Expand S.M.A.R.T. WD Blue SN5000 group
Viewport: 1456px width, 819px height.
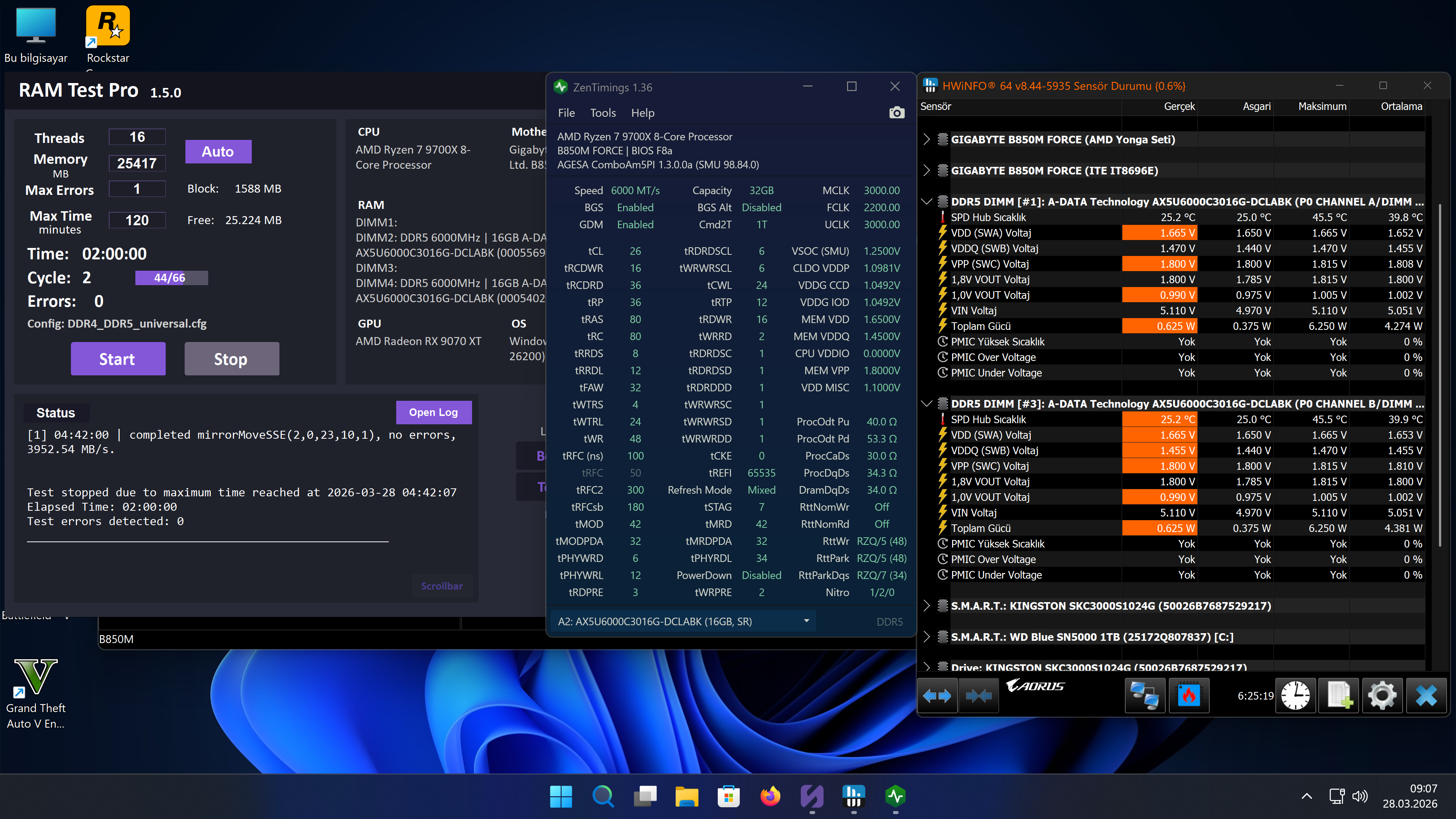[x=926, y=637]
